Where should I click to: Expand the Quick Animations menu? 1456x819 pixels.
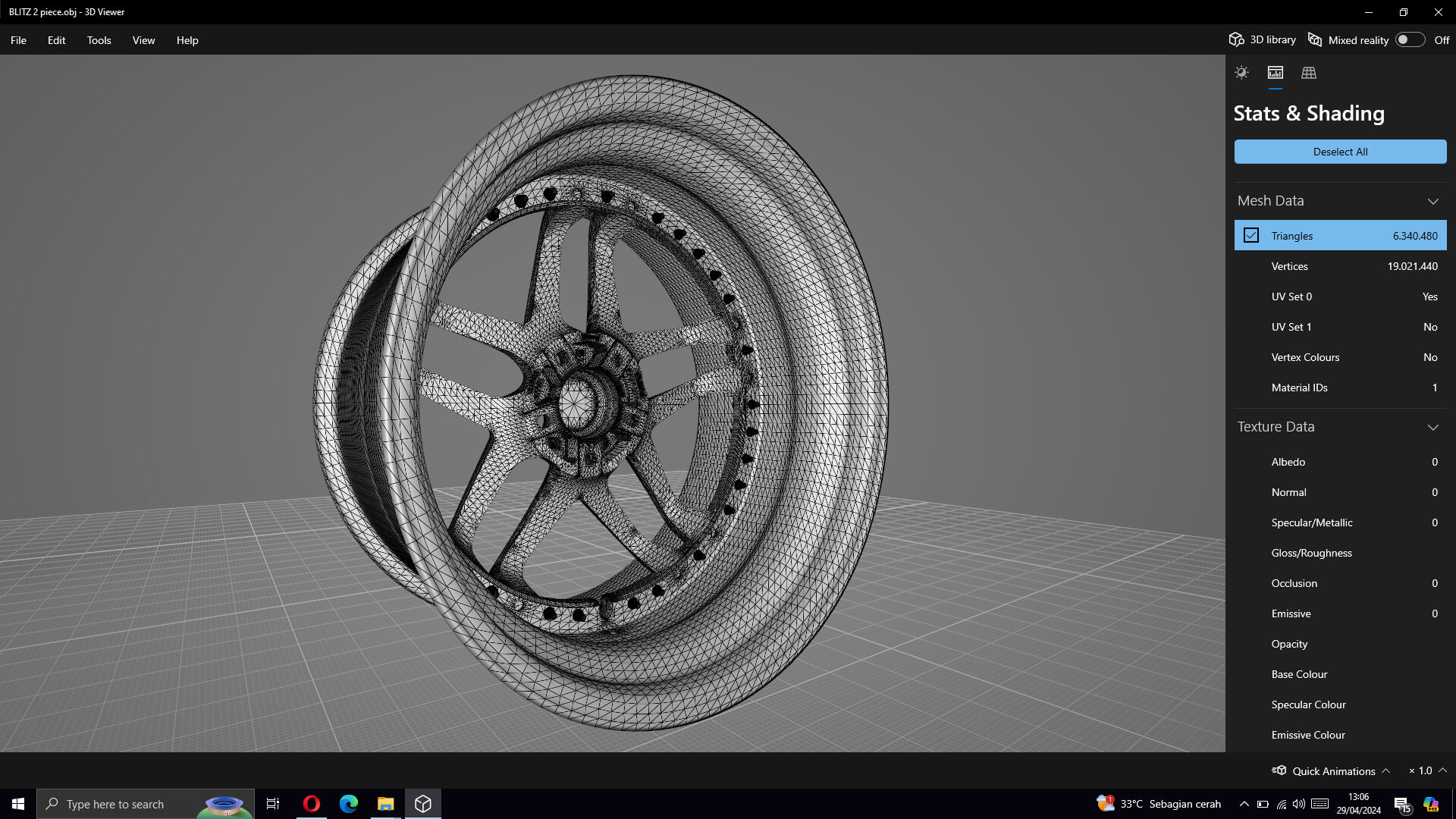pyautogui.click(x=1385, y=770)
